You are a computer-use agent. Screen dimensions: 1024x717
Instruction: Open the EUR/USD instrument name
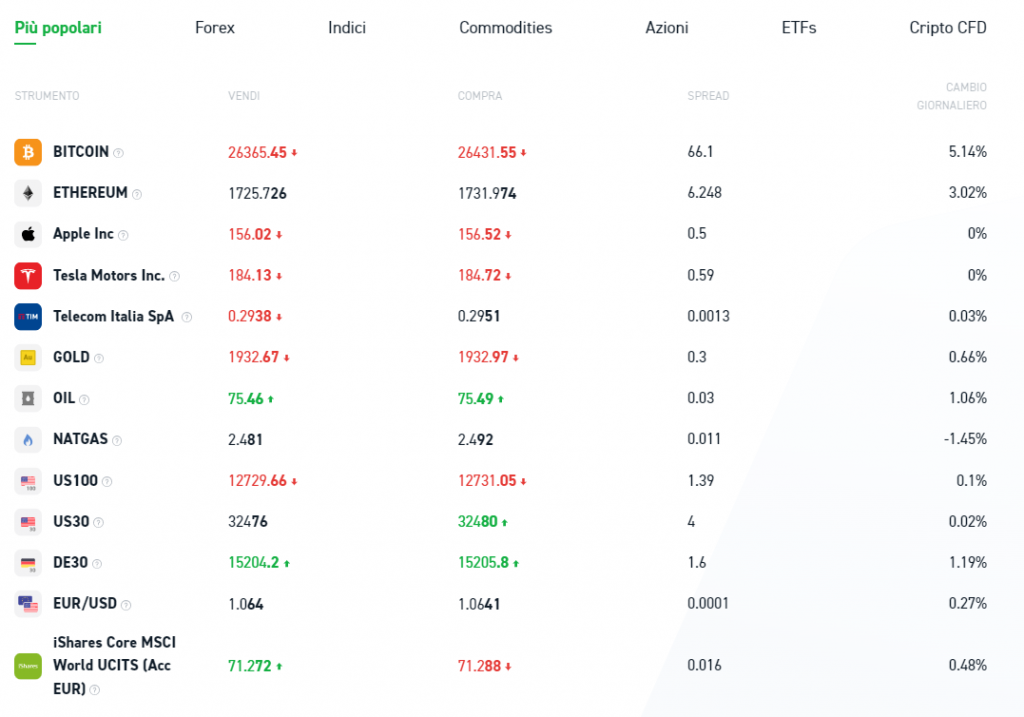click(x=85, y=603)
